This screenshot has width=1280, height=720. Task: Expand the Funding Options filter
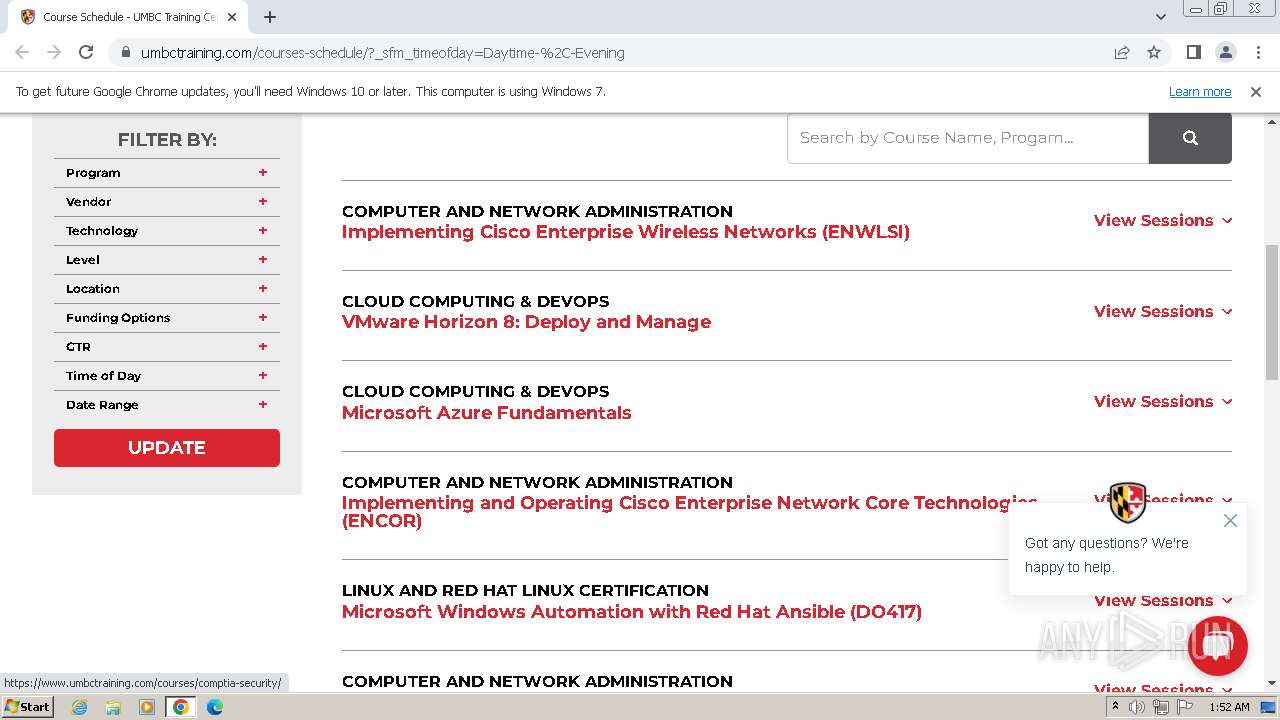tap(167, 318)
